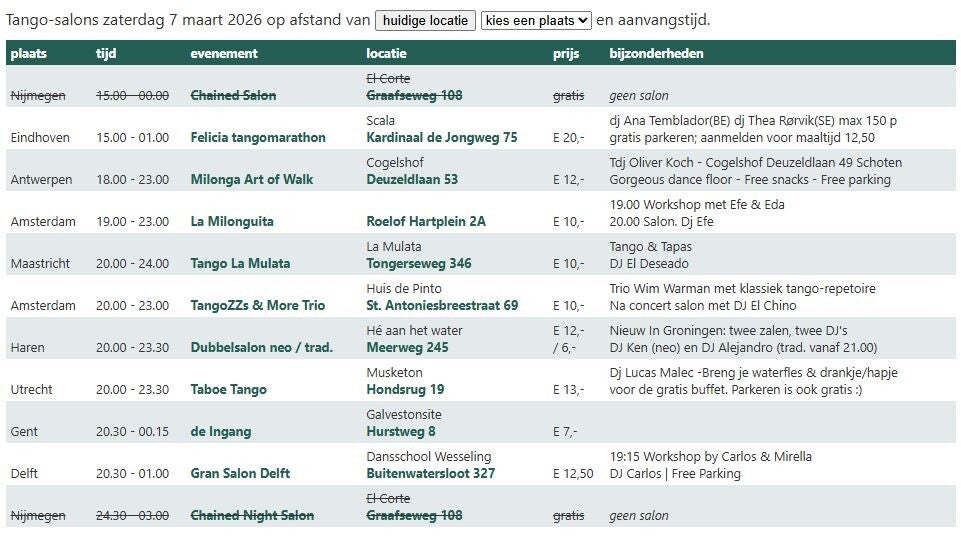Click the time '15.00 - 01.00'
This screenshot has height=538, width=961.
132,137
